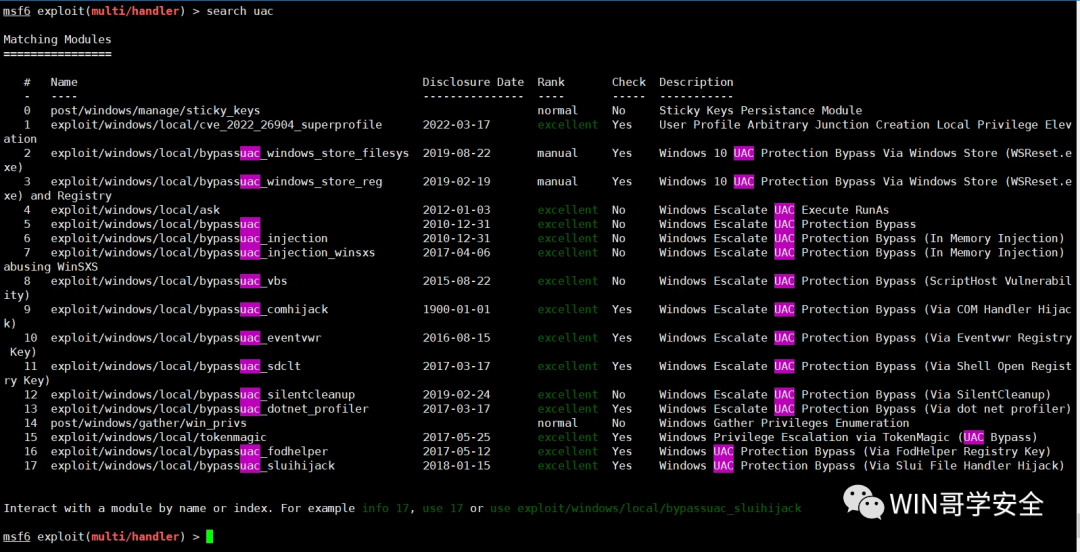Click post/windows/gather/win_privs module name
1080x552 pixels.
[149, 423]
